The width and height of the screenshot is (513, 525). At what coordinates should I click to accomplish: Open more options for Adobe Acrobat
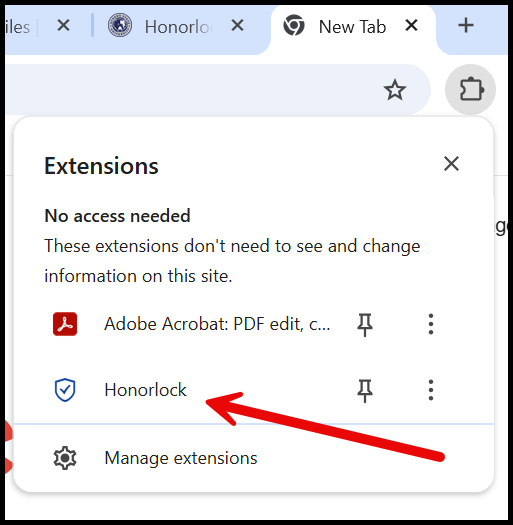coord(431,324)
